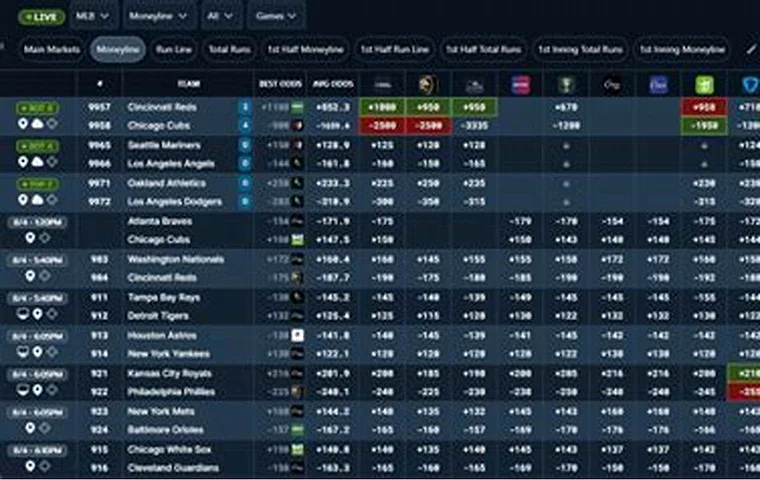Click the dome stadium icon for Astros–Yankees game

(22, 352)
